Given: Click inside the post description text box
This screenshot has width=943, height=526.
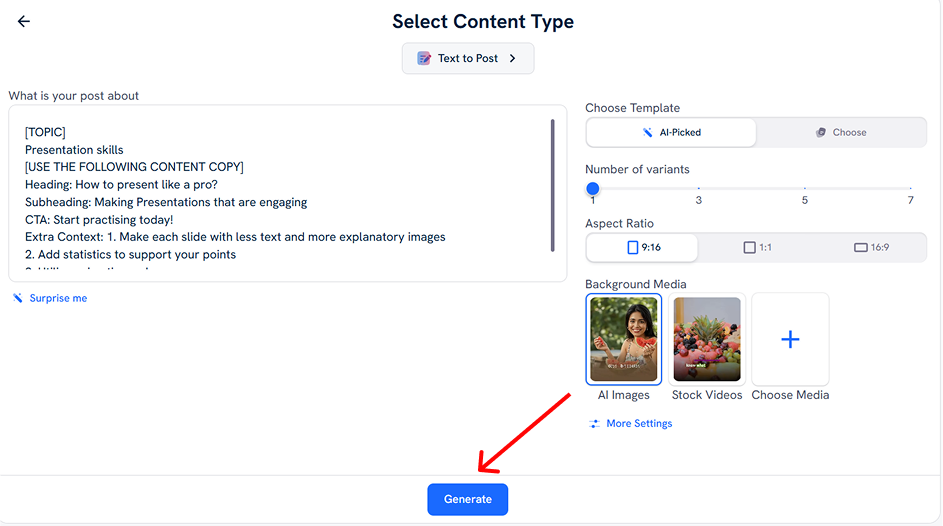Looking at the screenshot, I should point(287,194).
